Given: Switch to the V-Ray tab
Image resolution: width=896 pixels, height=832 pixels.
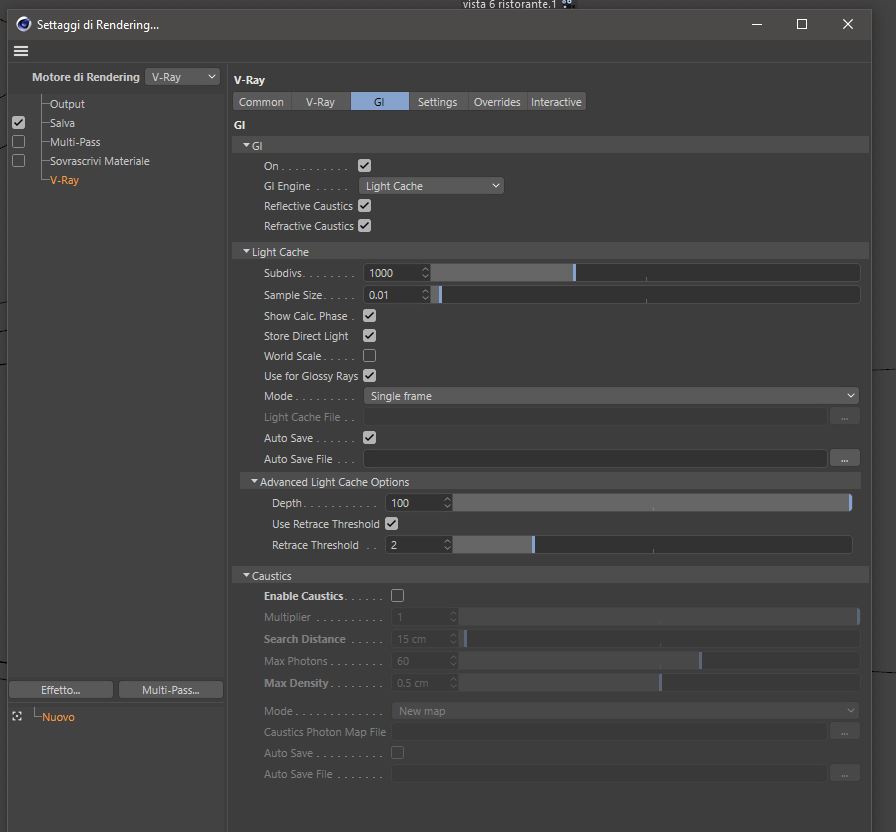Looking at the screenshot, I should 320,102.
